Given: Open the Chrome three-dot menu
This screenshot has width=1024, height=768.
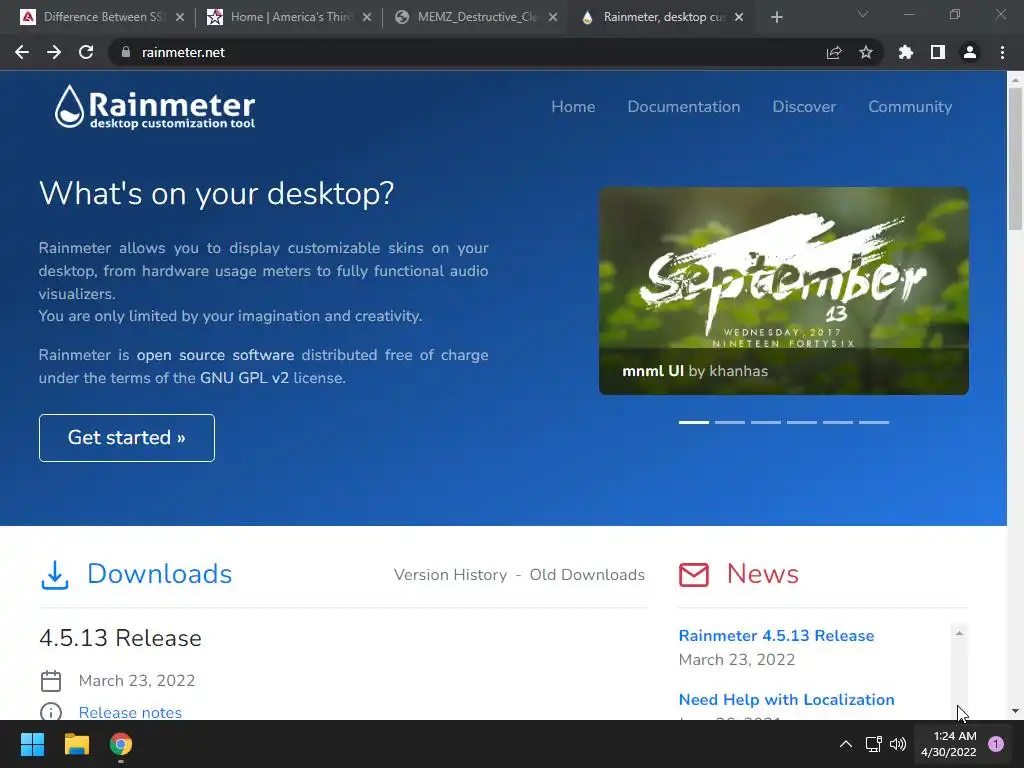Looking at the screenshot, I should coord(1002,52).
